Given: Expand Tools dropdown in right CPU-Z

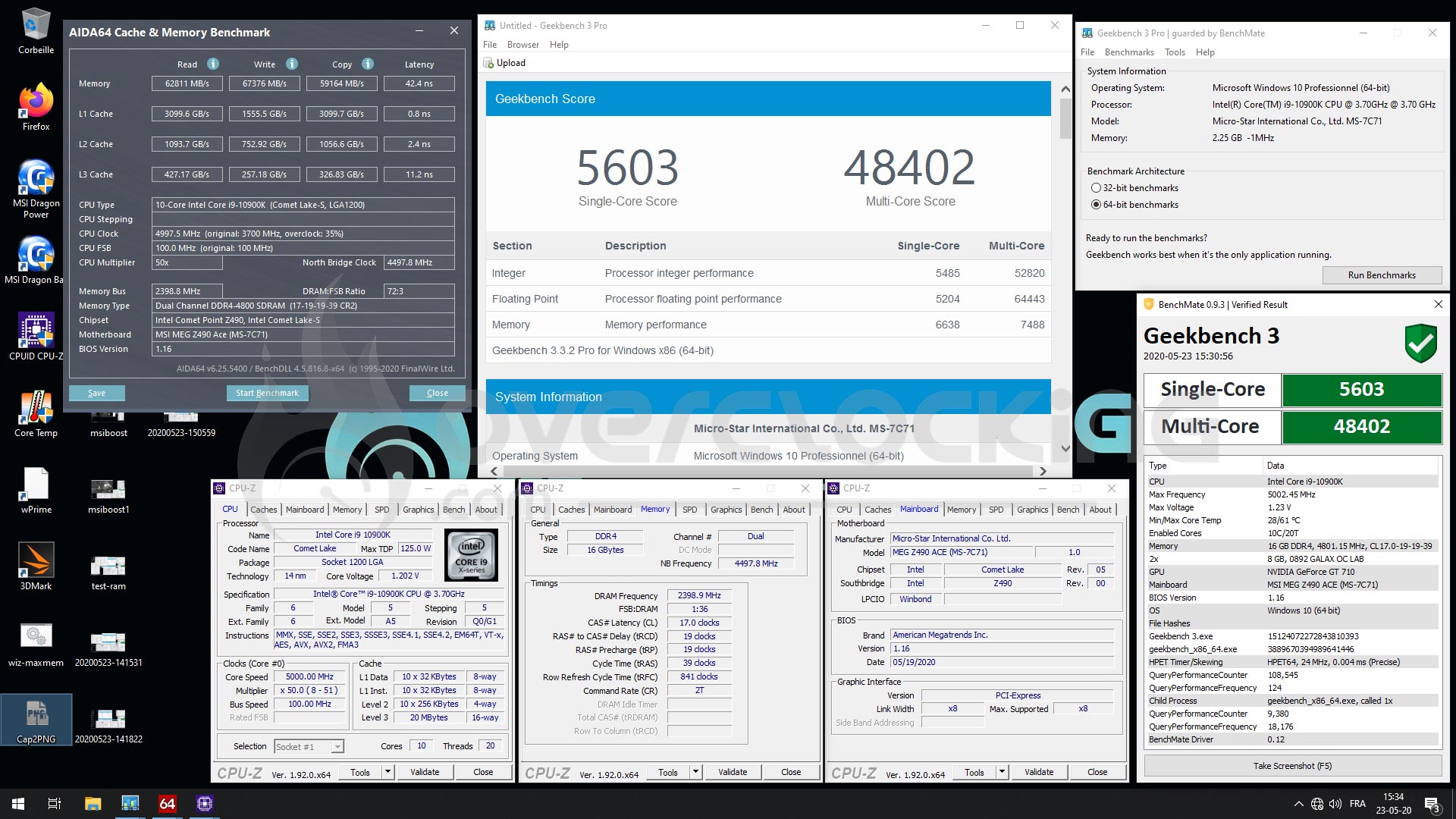Looking at the screenshot, I should point(1002,772).
